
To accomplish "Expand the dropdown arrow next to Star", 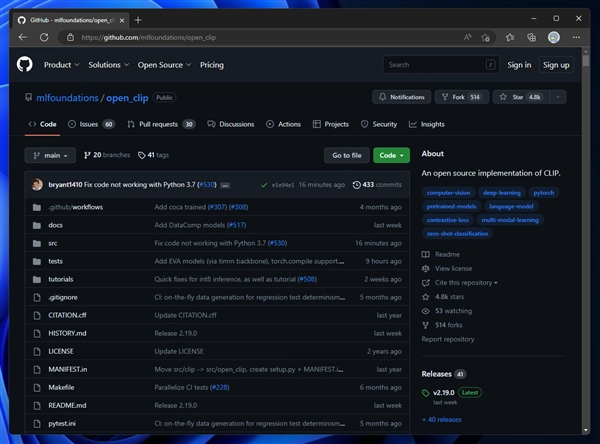I will point(558,97).
